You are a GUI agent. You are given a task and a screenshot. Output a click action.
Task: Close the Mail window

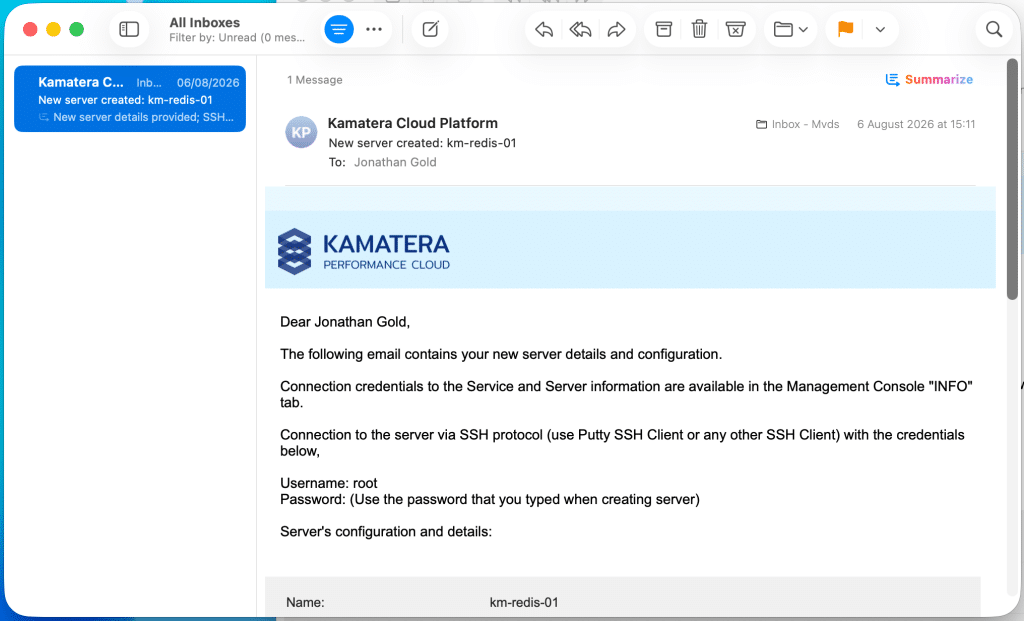click(x=30, y=29)
